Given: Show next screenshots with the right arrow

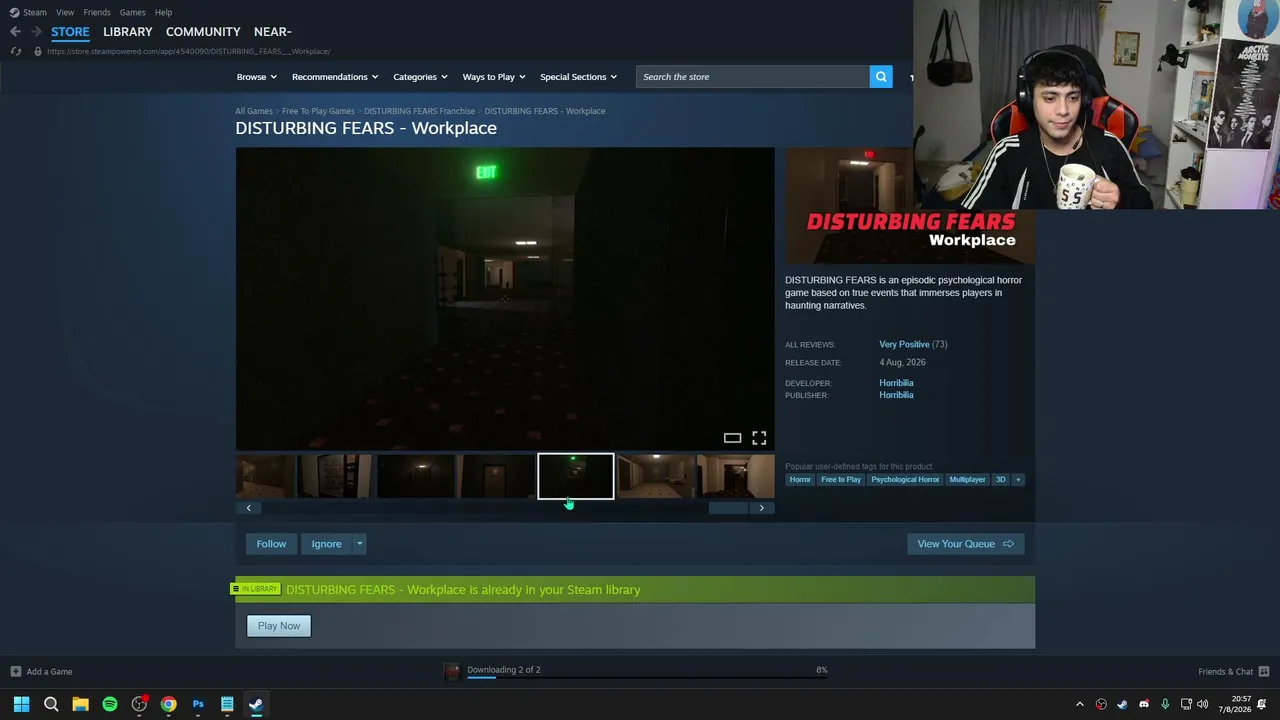Looking at the screenshot, I should (x=762, y=508).
